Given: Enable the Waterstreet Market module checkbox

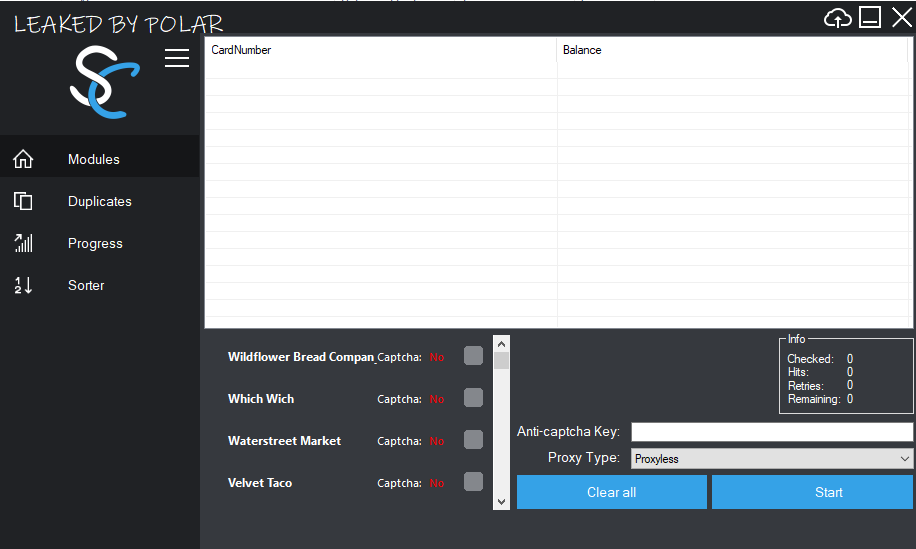Looking at the screenshot, I should tap(473, 439).
